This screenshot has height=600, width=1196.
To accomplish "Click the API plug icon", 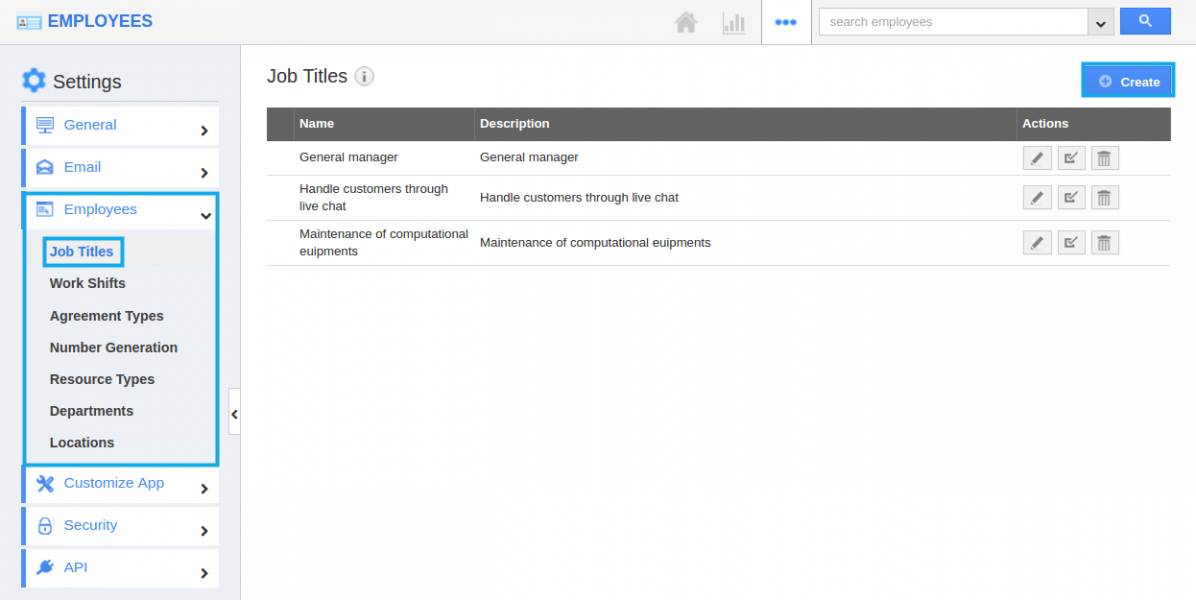I will pos(45,567).
